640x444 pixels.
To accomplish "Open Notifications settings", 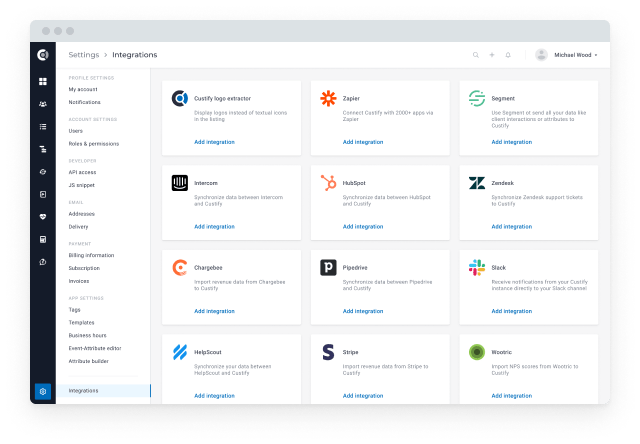I will coord(84,102).
